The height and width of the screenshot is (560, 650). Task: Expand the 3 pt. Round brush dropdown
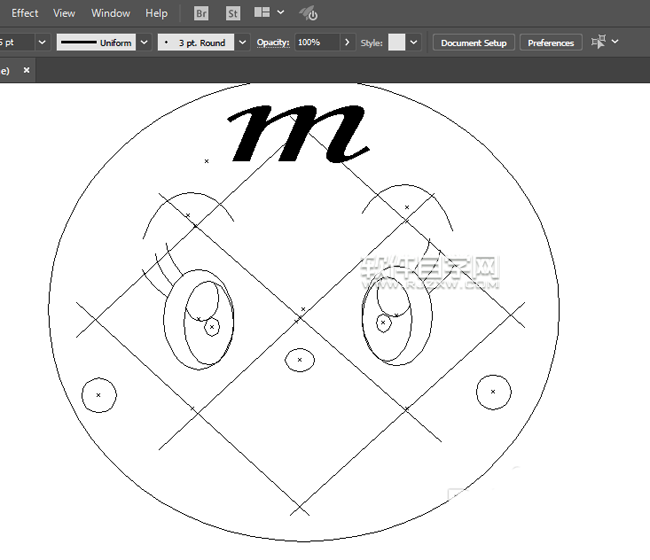click(x=243, y=42)
